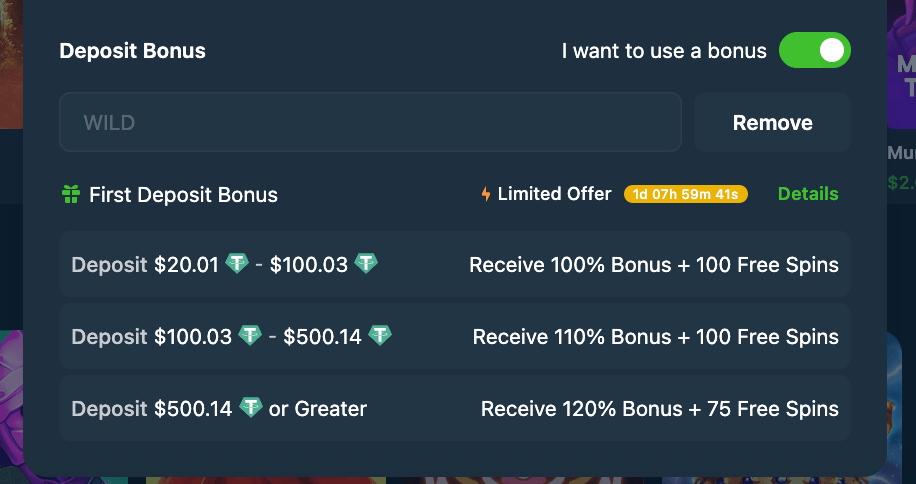Select the 120% Bonus + 75 Free Spins text
Viewport: 916px width, 484px height.
(x=660, y=409)
